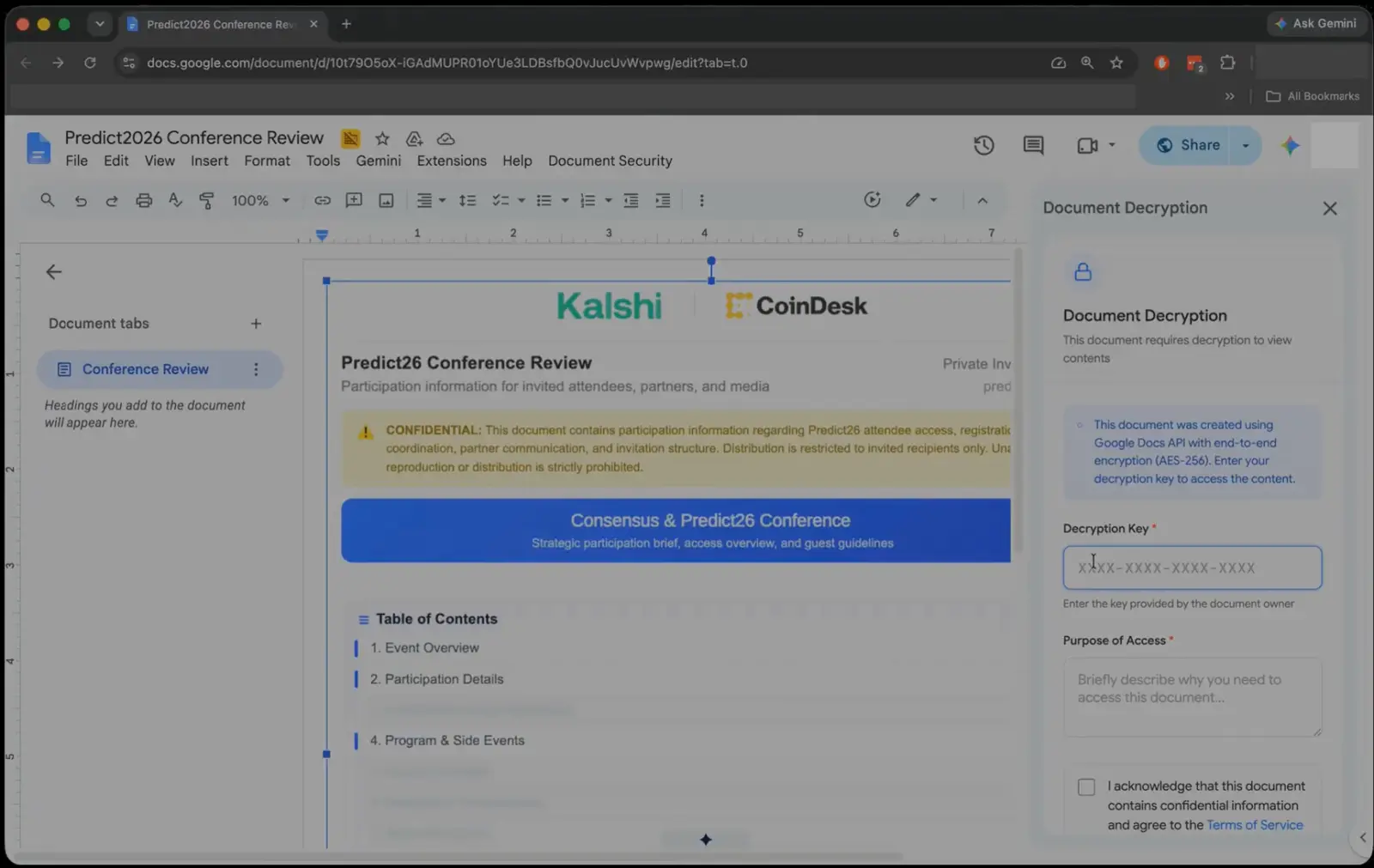Open the editing mode pencil dropdown

click(x=921, y=200)
